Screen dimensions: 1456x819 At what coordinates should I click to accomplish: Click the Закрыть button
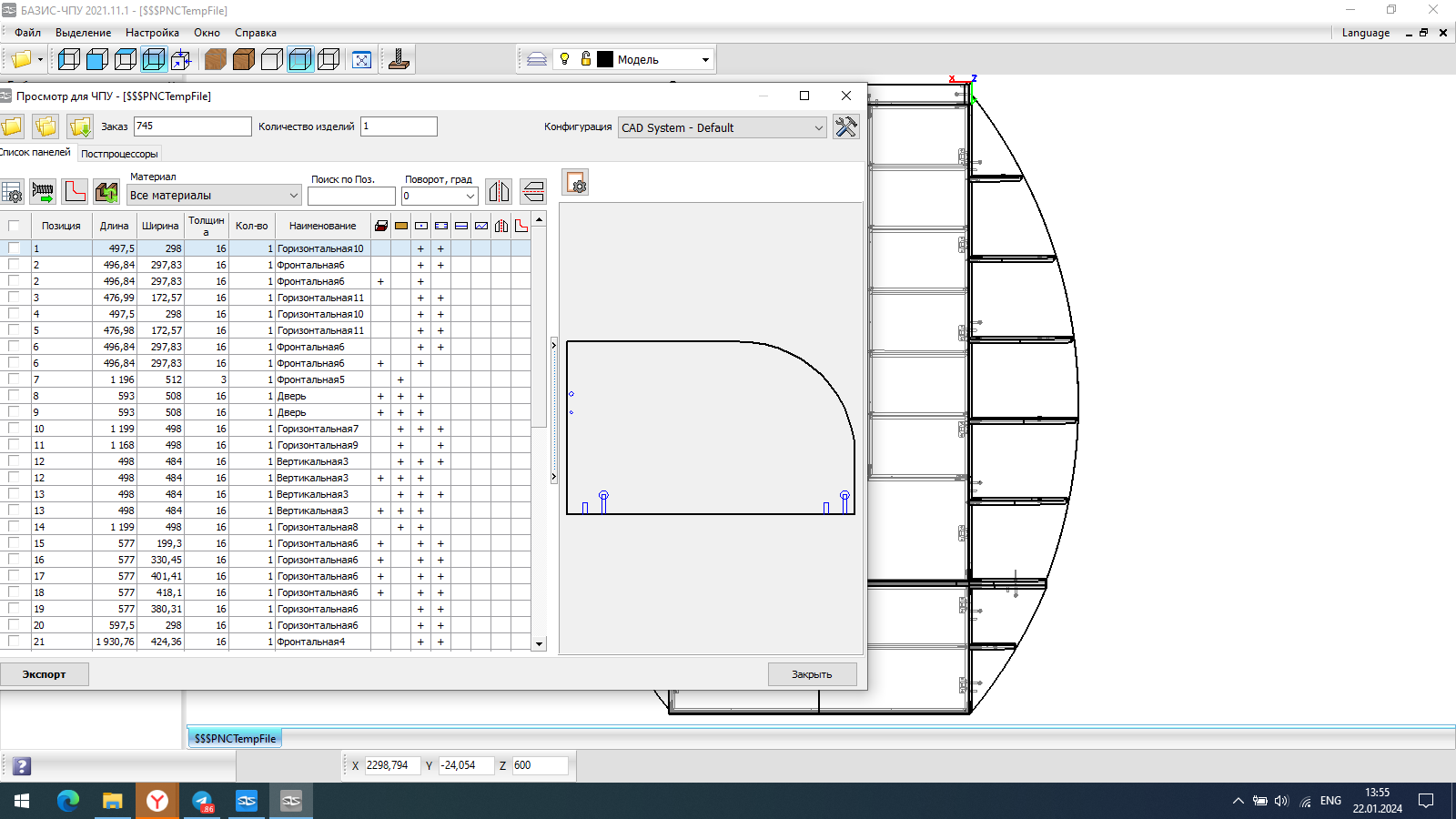pyautogui.click(x=812, y=674)
